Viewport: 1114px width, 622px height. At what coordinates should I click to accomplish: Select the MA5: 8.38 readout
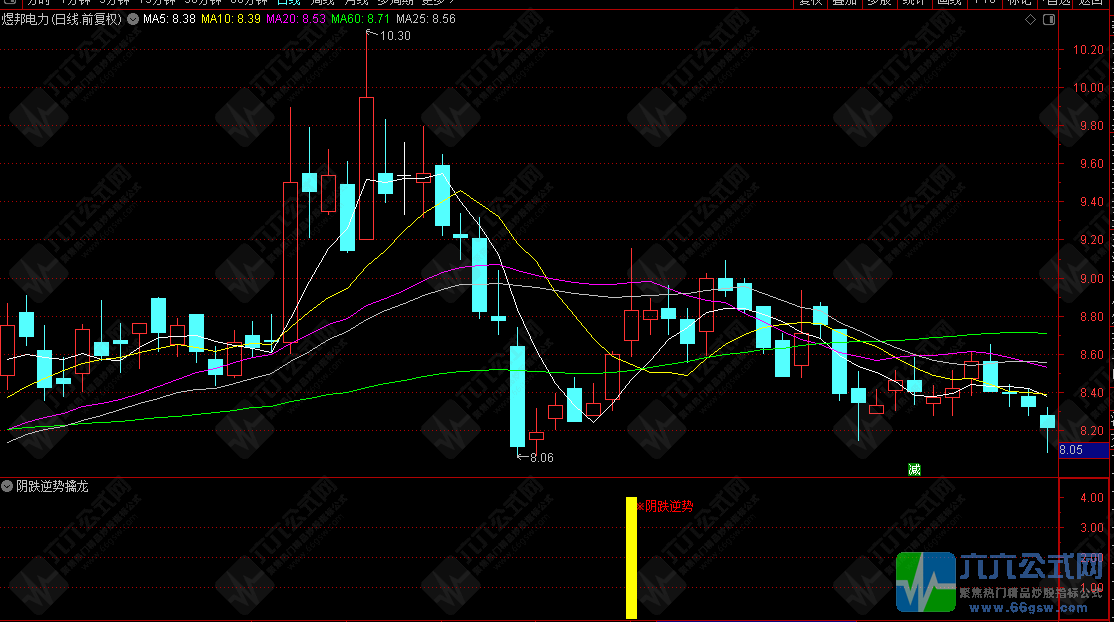click(169, 19)
